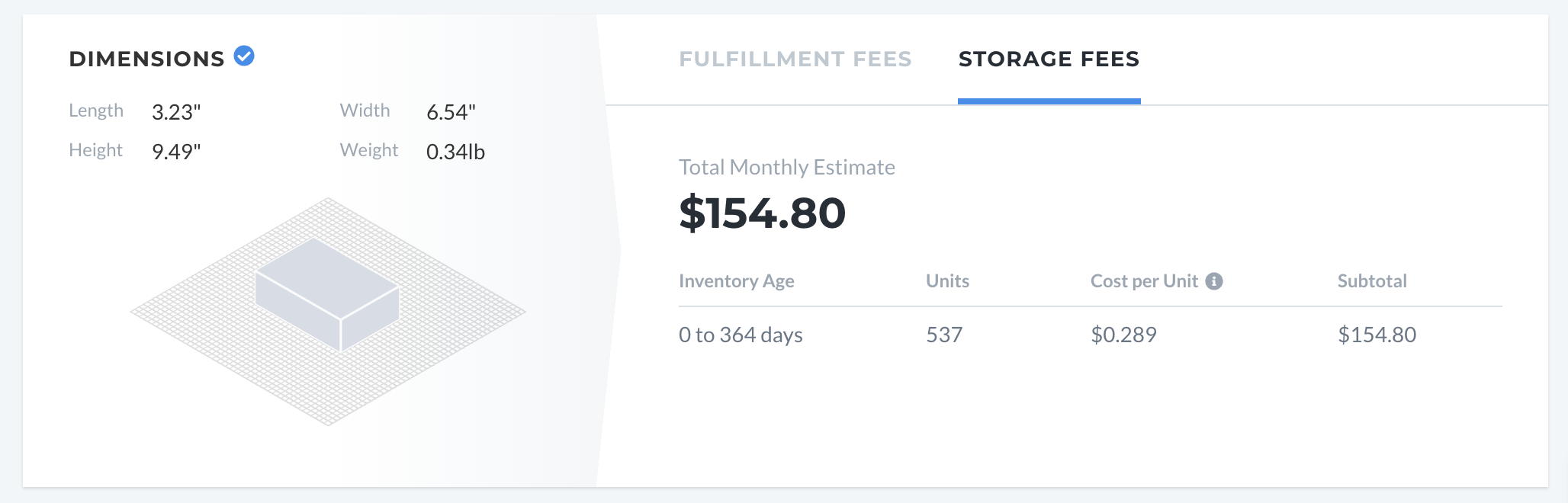Click the Inventory Age column header
Screen dimensions: 1568x503
(737, 281)
